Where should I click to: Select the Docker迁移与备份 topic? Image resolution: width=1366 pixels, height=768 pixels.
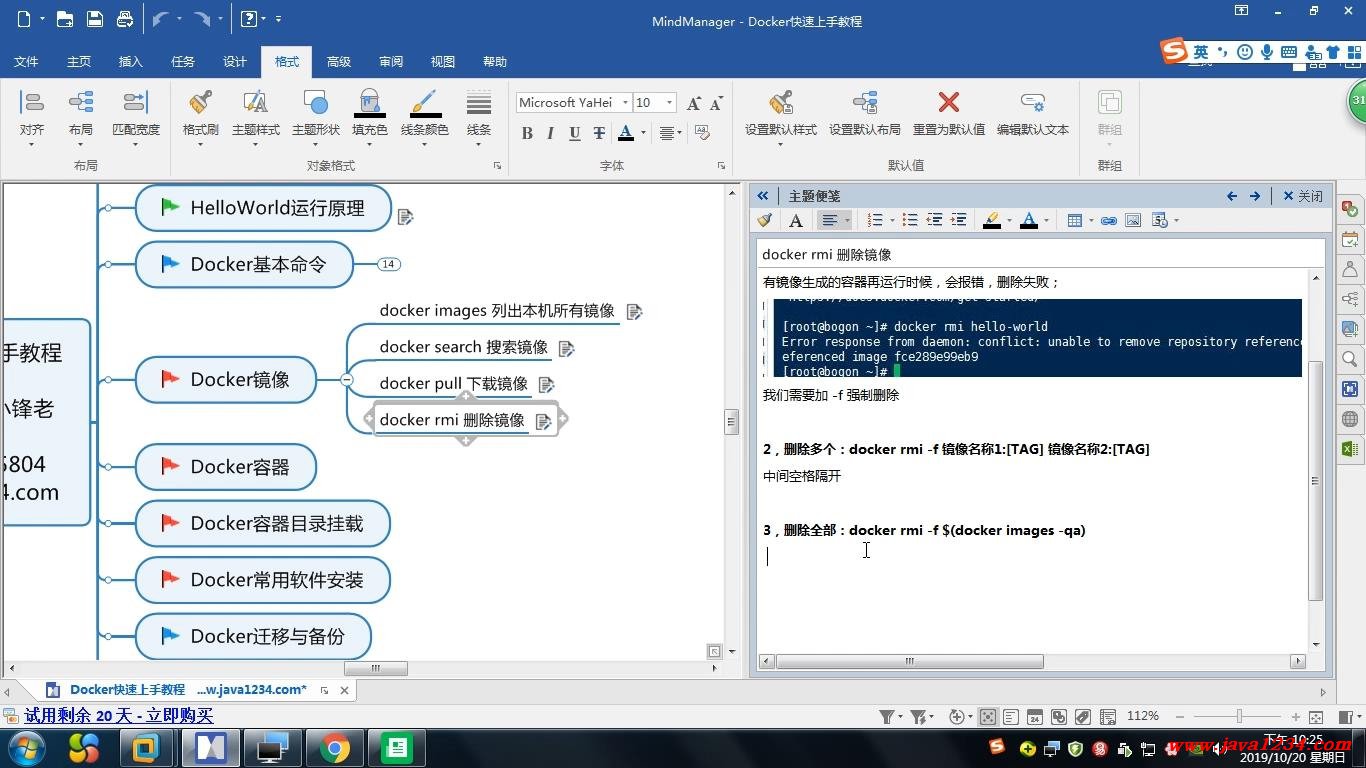(x=253, y=636)
